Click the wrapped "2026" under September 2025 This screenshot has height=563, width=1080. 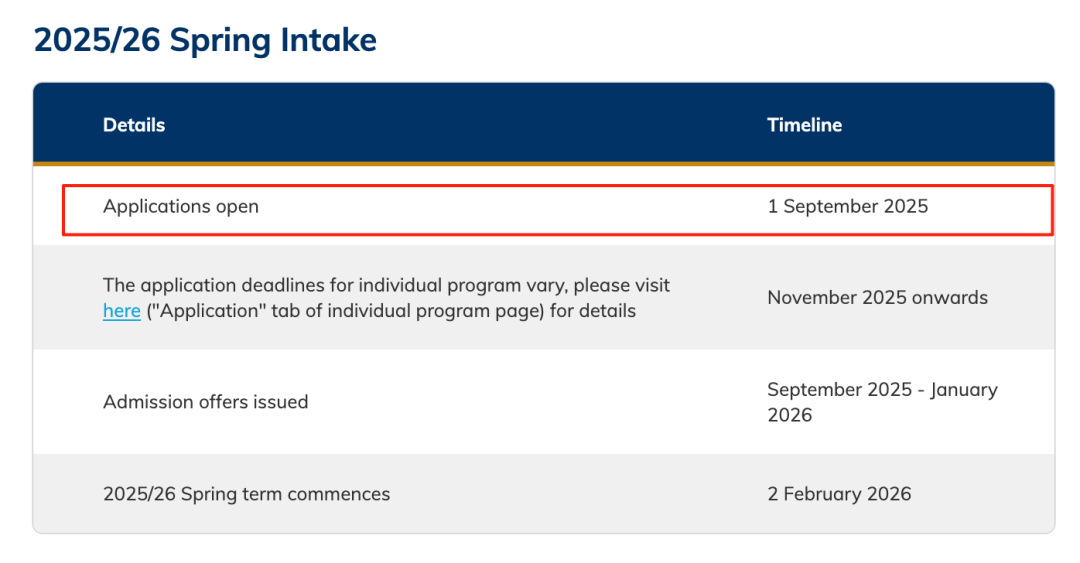point(789,415)
